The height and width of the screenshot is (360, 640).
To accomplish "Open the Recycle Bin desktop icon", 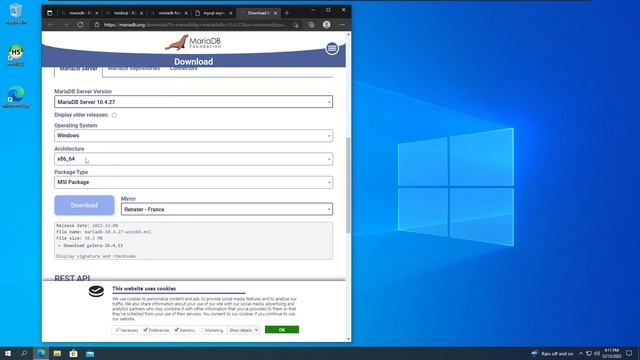I will pyautogui.click(x=16, y=14).
